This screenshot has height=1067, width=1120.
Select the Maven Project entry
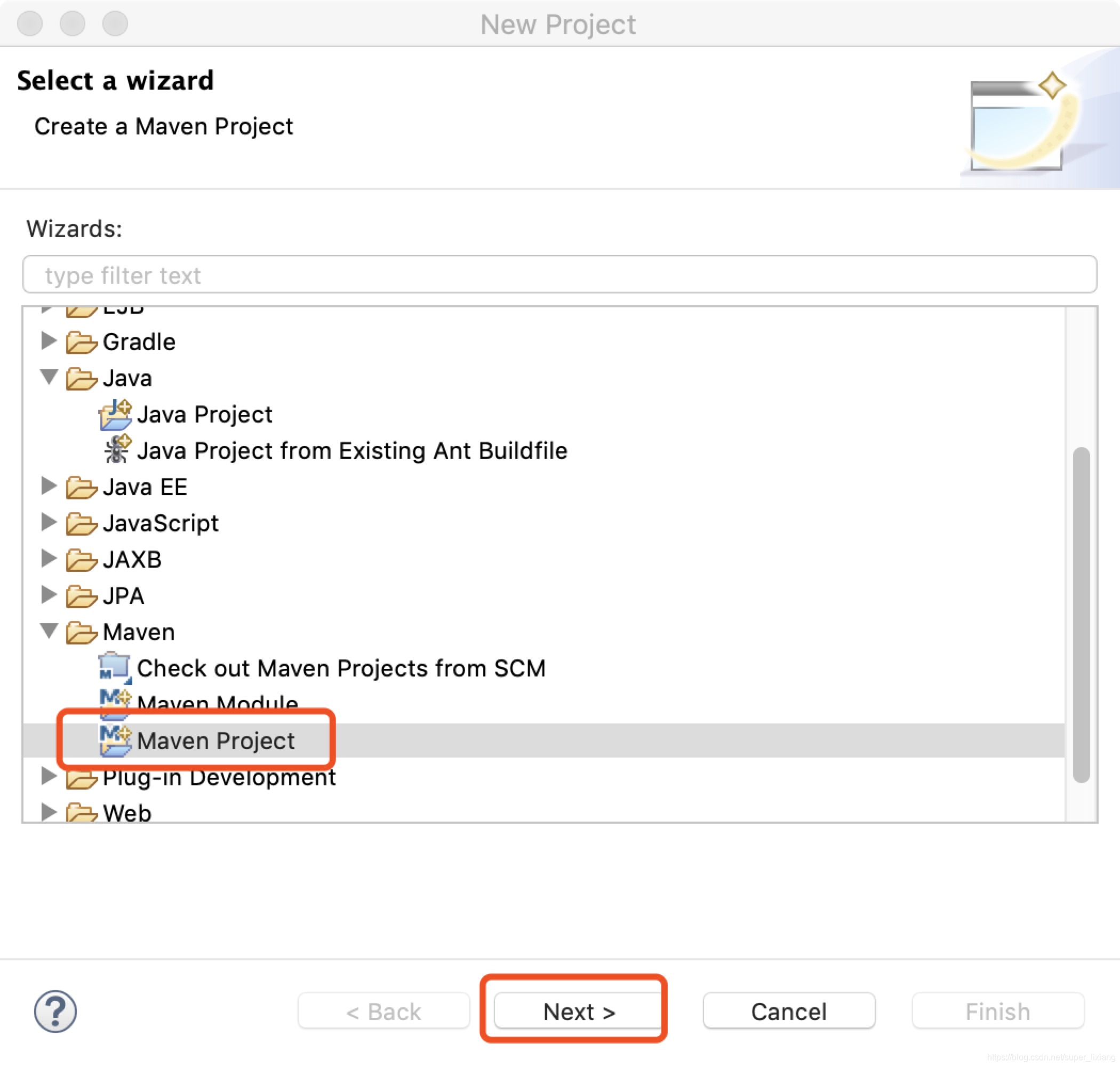[x=215, y=740]
